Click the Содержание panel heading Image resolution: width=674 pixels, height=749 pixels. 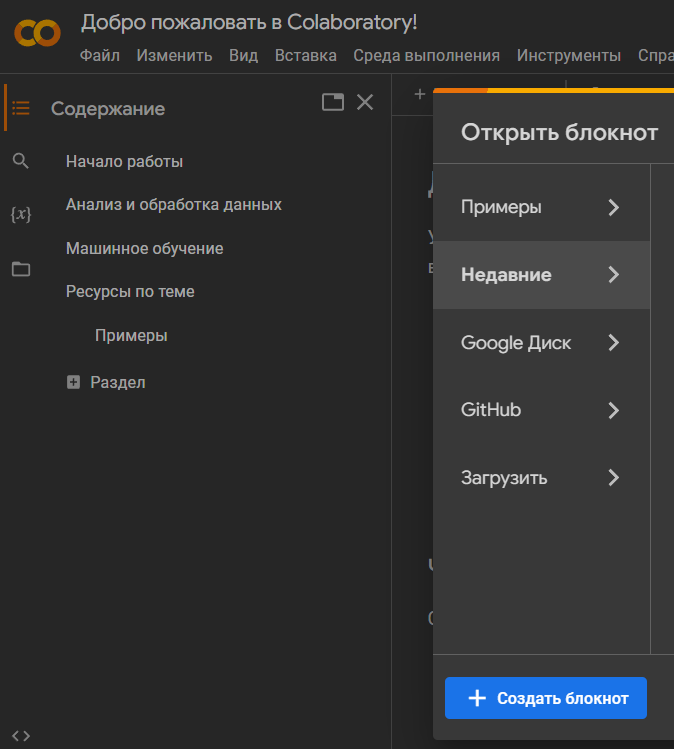(x=108, y=108)
